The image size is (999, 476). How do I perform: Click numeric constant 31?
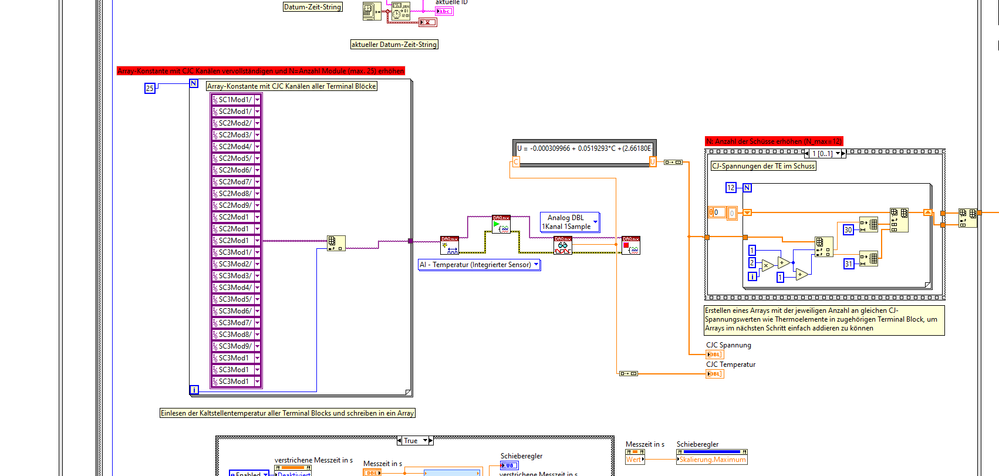(849, 263)
